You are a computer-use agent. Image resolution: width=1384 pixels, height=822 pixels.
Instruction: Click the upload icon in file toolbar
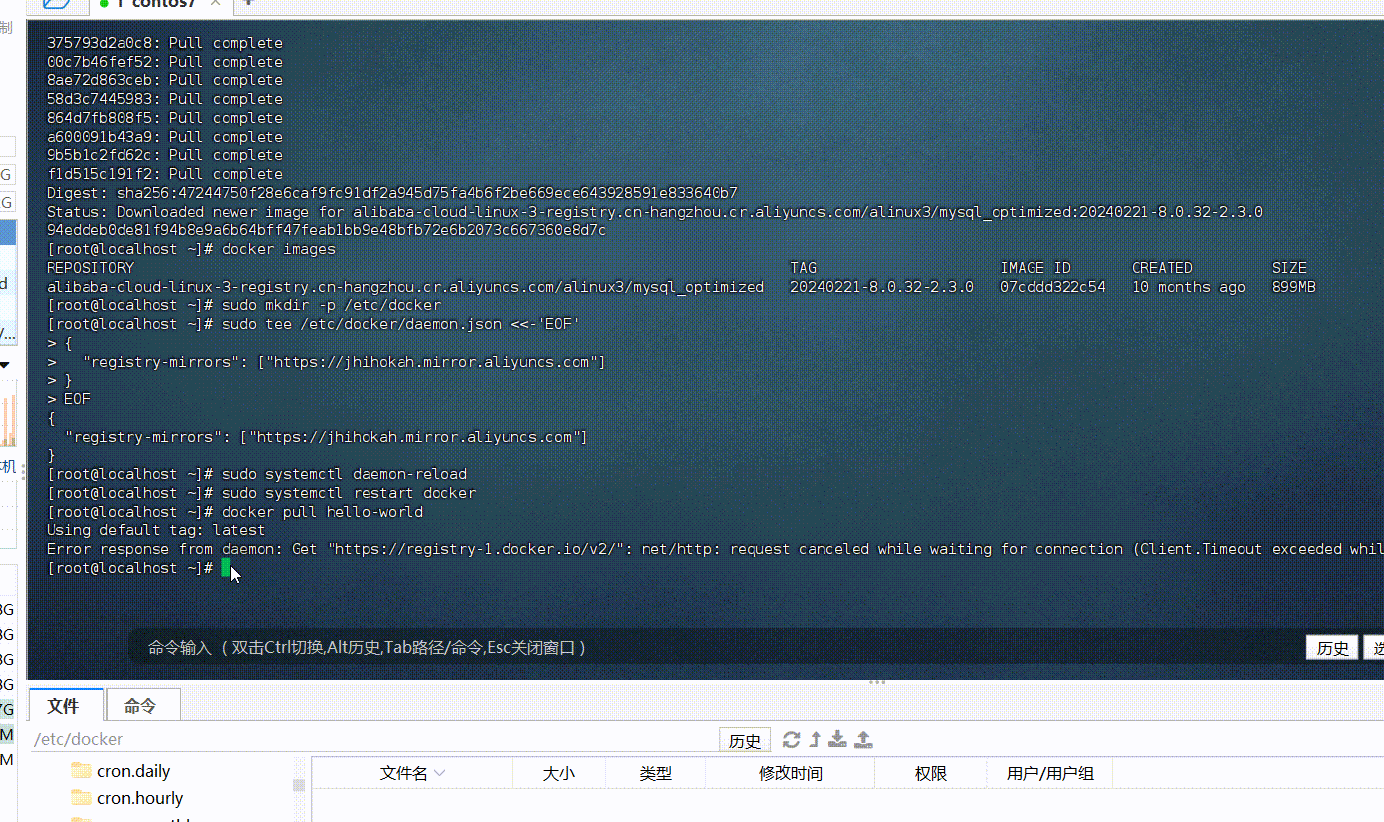(x=864, y=739)
